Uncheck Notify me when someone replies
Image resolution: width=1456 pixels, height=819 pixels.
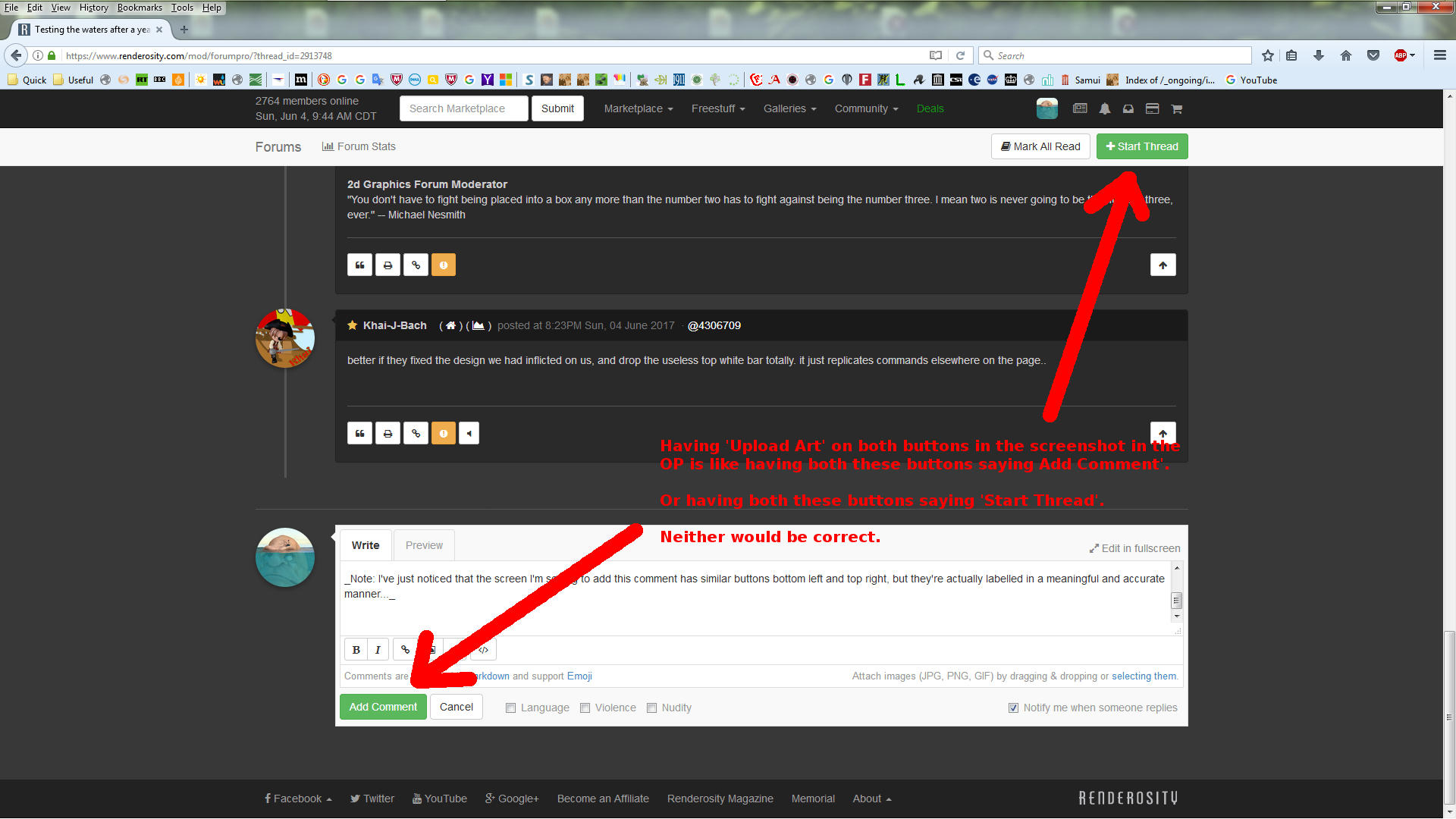pos(1013,708)
